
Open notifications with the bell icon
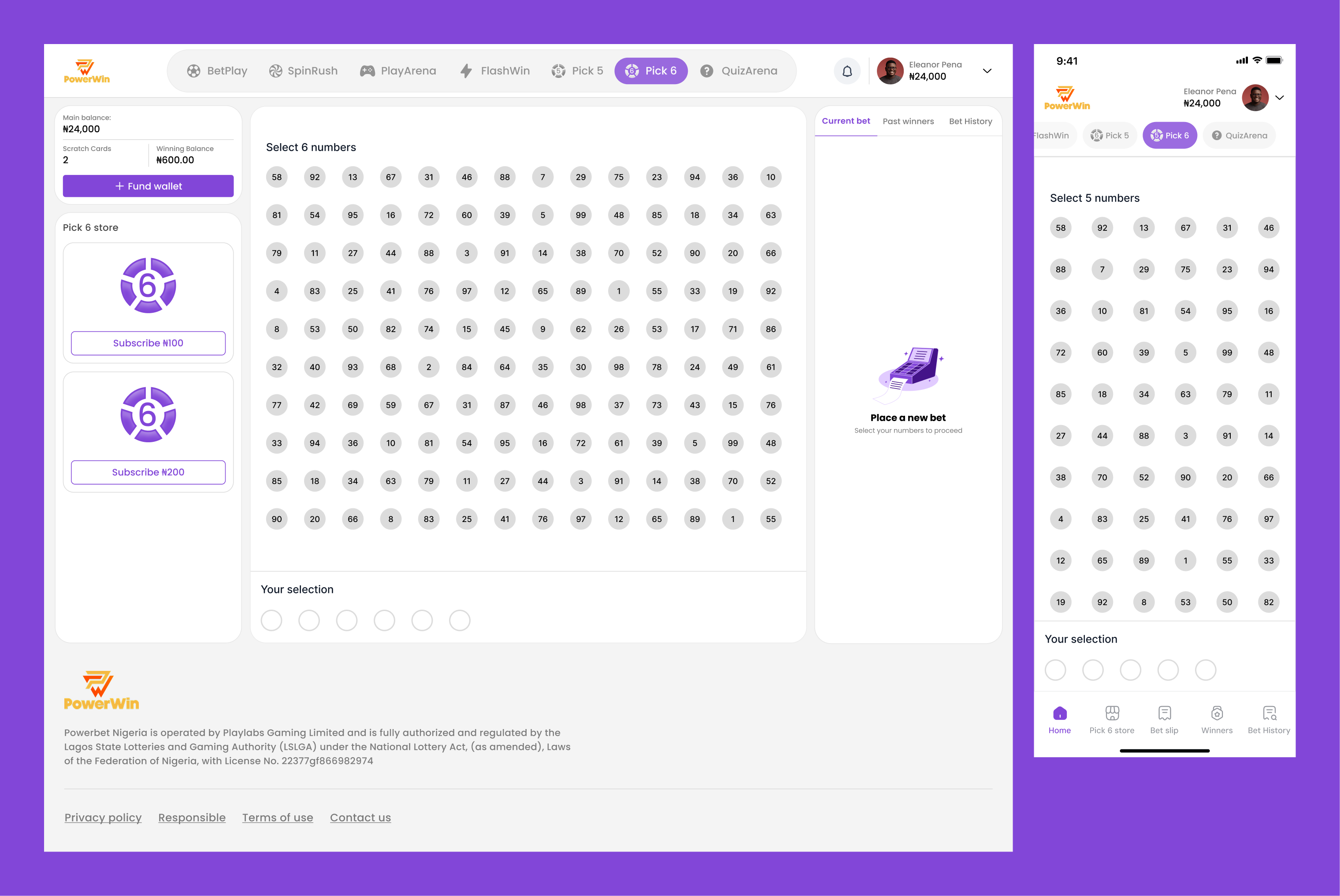(847, 71)
